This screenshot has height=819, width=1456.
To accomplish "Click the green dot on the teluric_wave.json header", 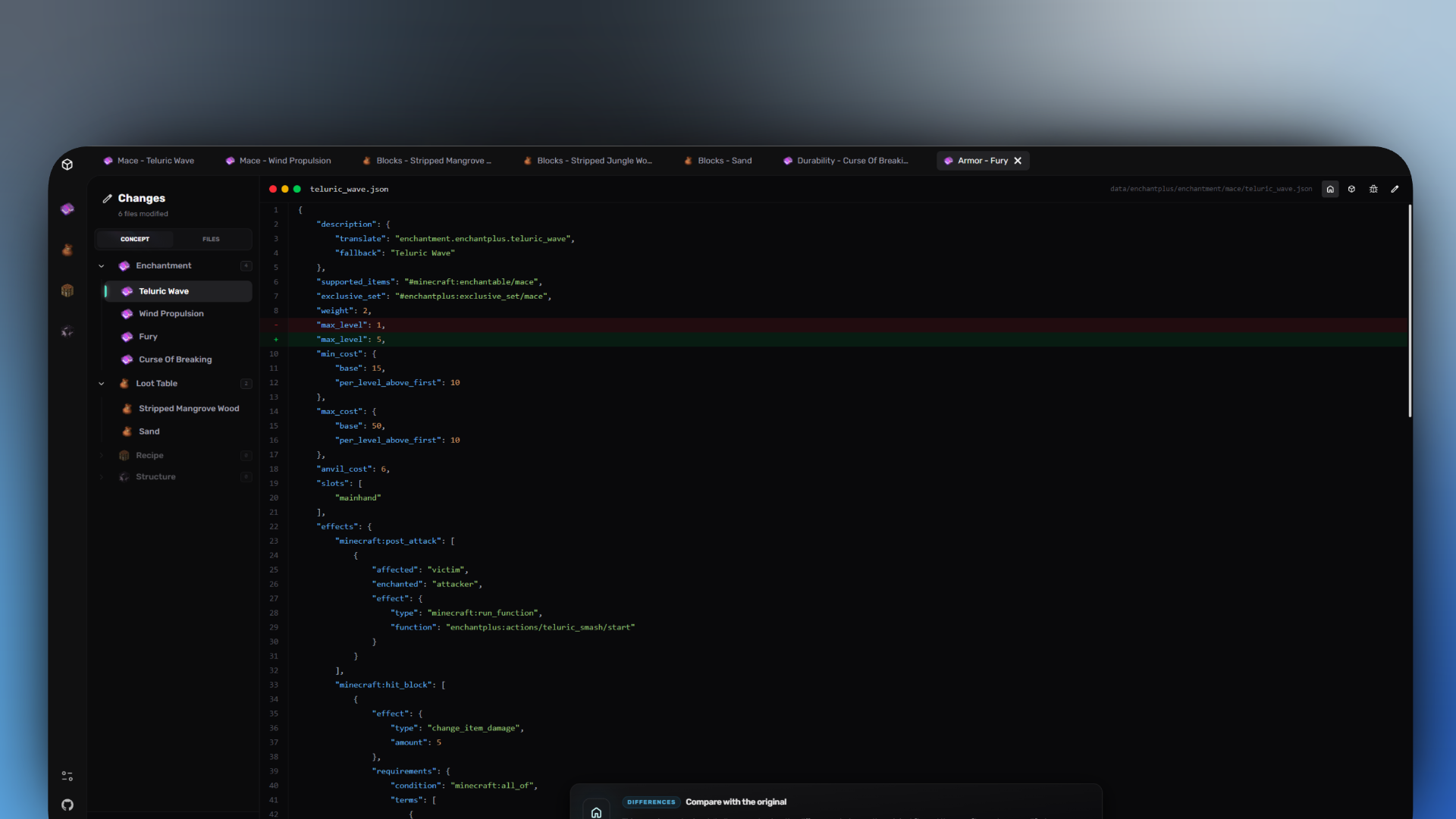I will 297,189.
